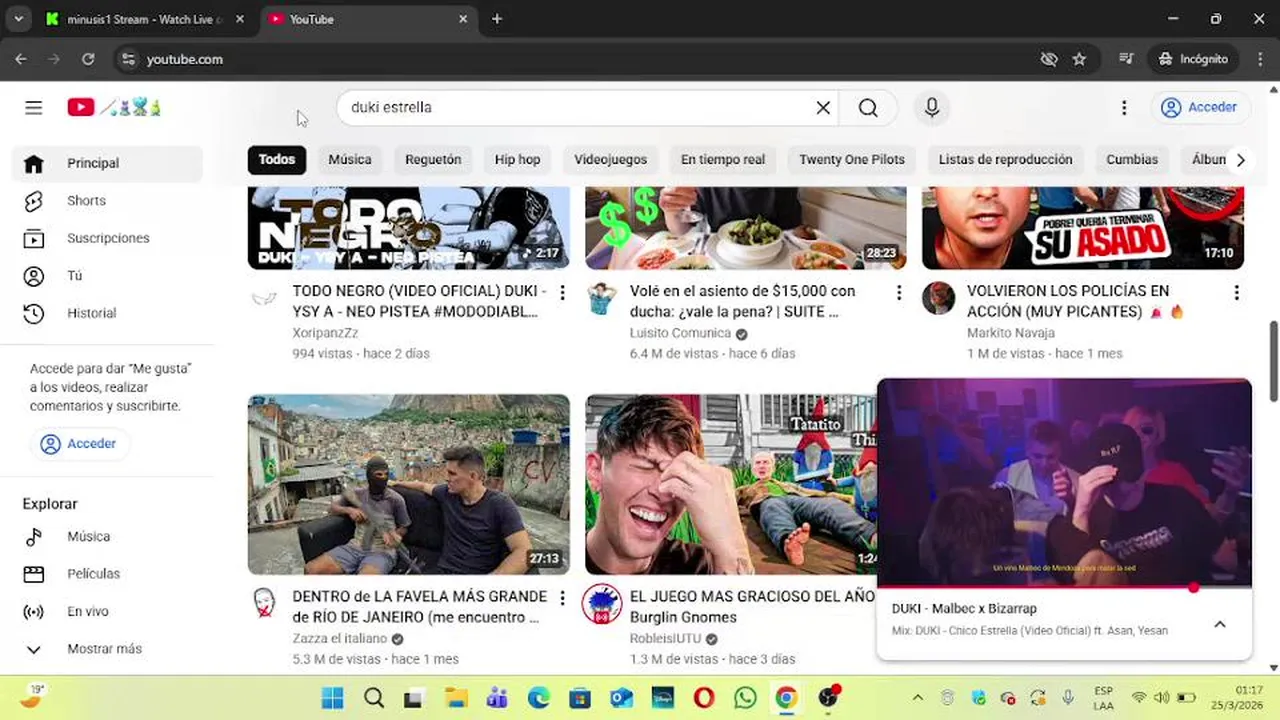Bookmark this page with the star

click(1079, 59)
